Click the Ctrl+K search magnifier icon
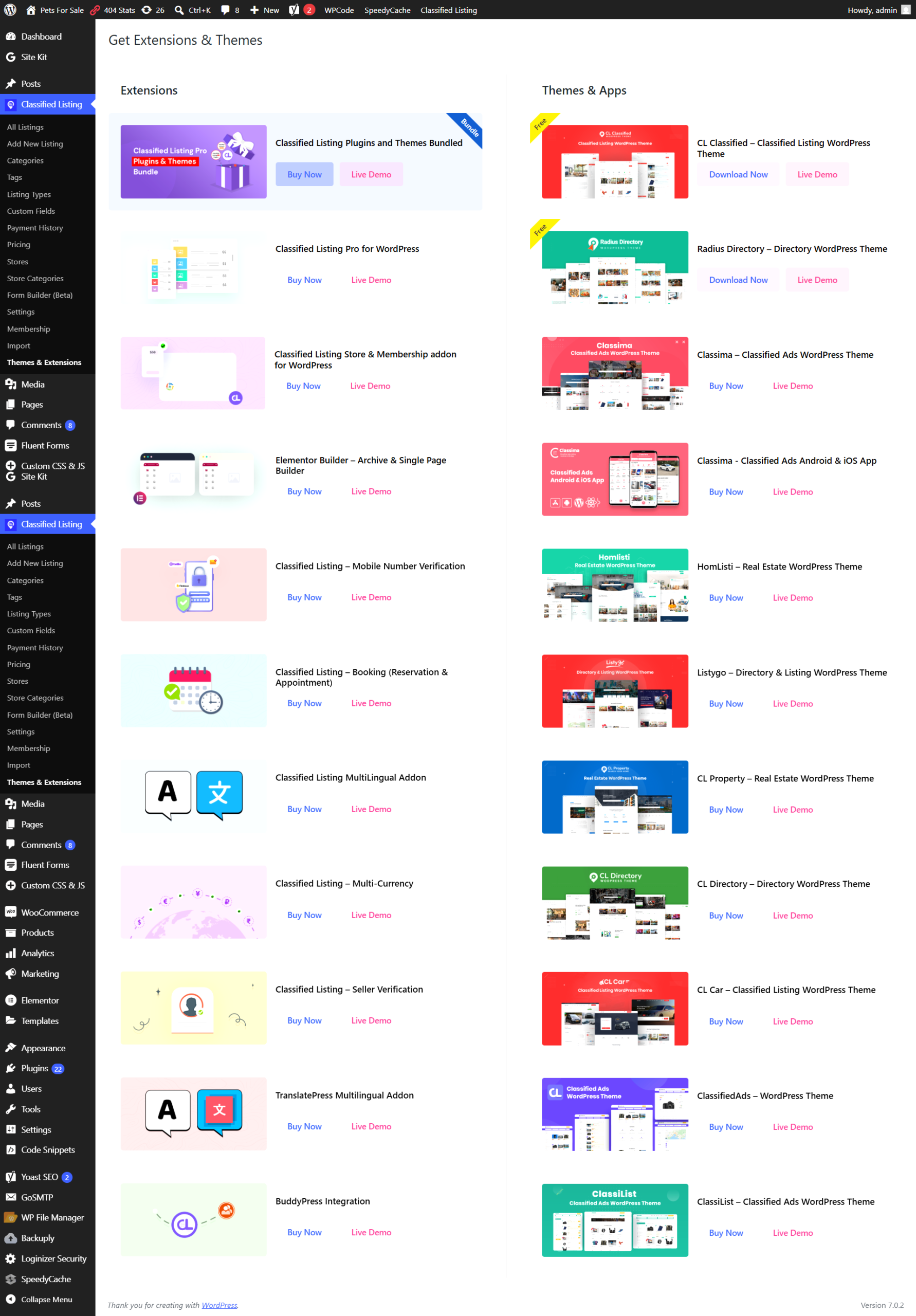Image resolution: width=916 pixels, height=1316 pixels. coord(179,10)
